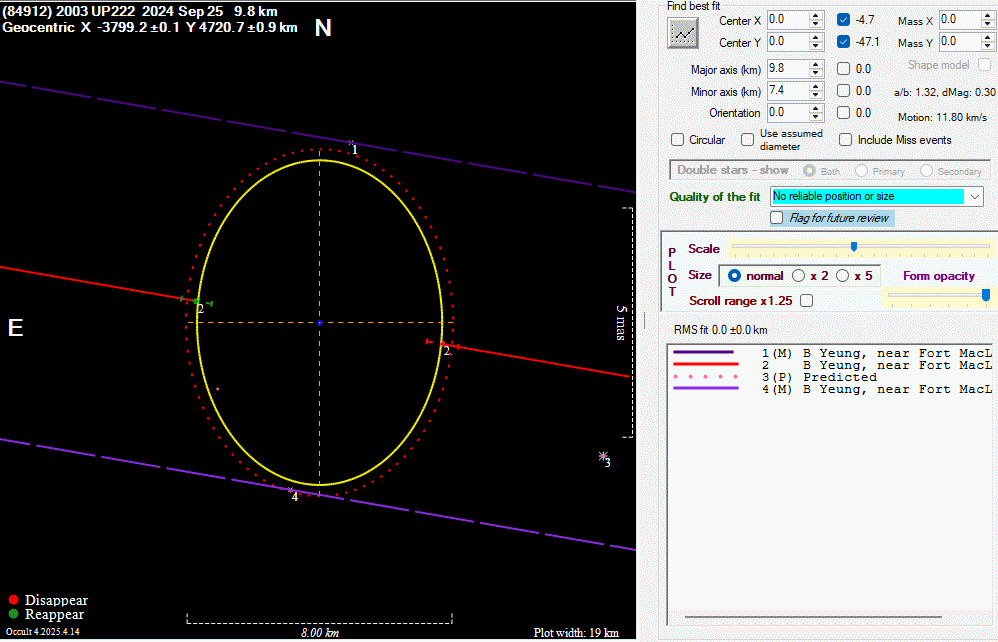The height and width of the screenshot is (642, 998).
Task: Uncheck the Center X fit checkbox showing -4.7
Action: pos(844,20)
